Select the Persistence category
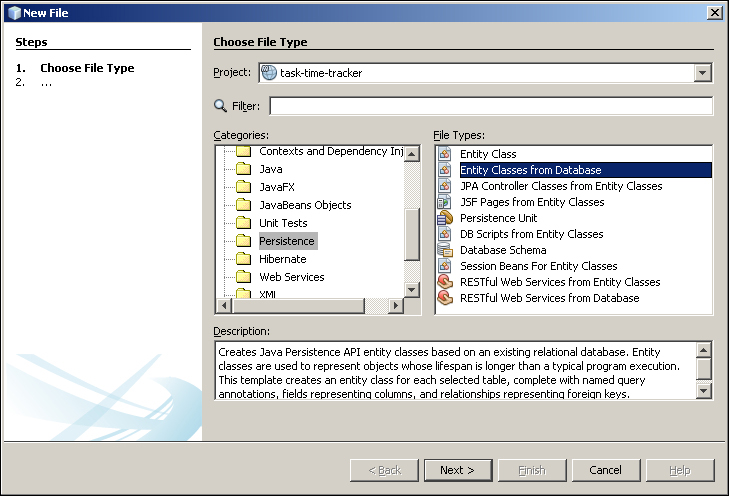This screenshot has width=729, height=496. (287, 241)
